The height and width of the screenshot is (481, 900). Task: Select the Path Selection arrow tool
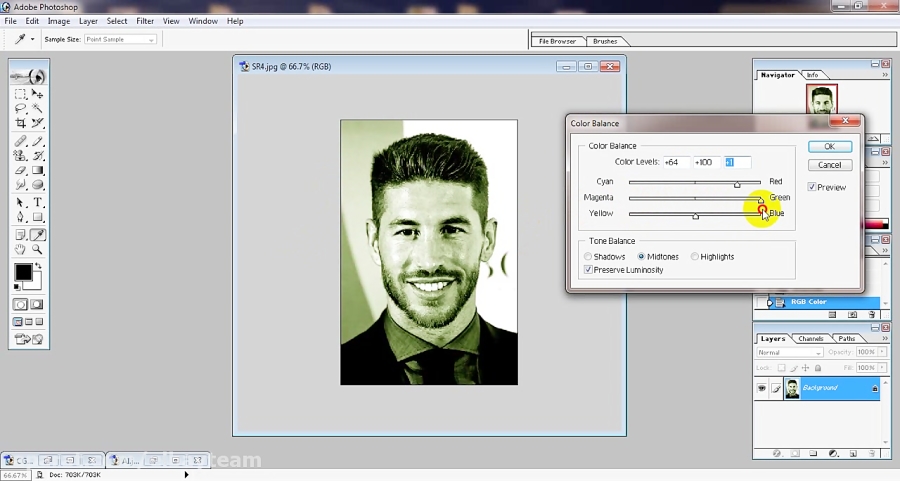pos(21,203)
